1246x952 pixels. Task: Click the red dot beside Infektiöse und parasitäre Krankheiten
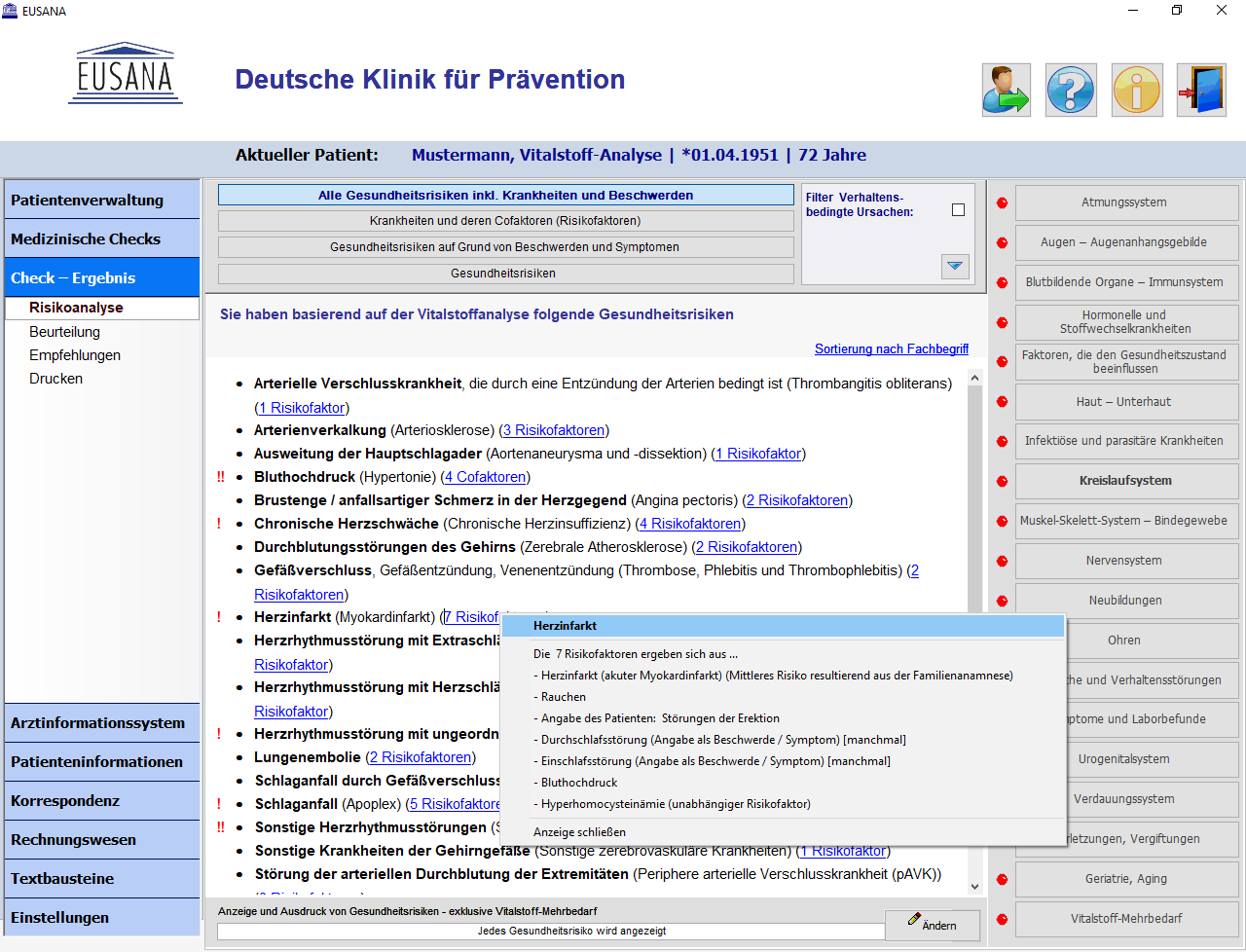pos(1002,441)
